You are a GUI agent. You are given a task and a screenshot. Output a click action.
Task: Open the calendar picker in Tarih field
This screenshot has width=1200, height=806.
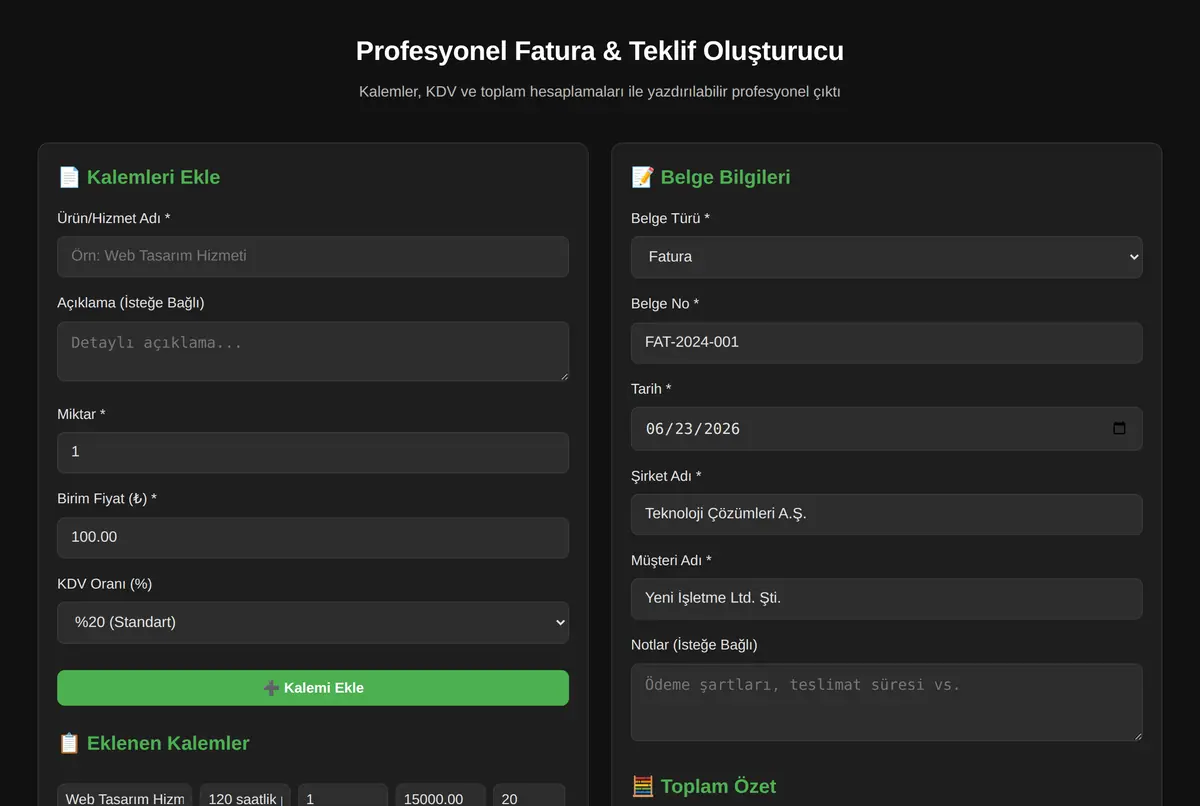coord(1119,428)
